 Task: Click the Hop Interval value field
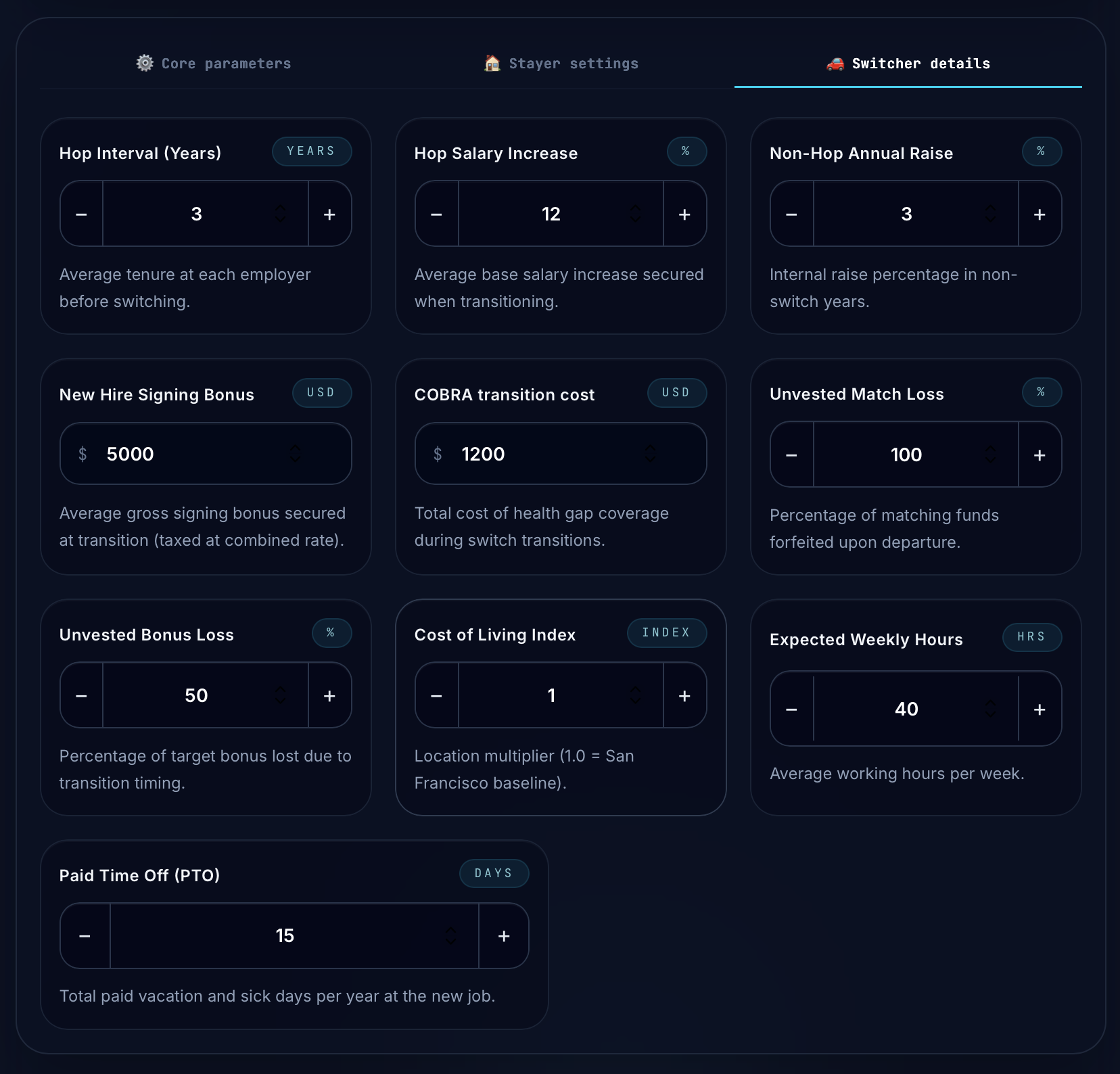pyautogui.click(x=206, y=214)
